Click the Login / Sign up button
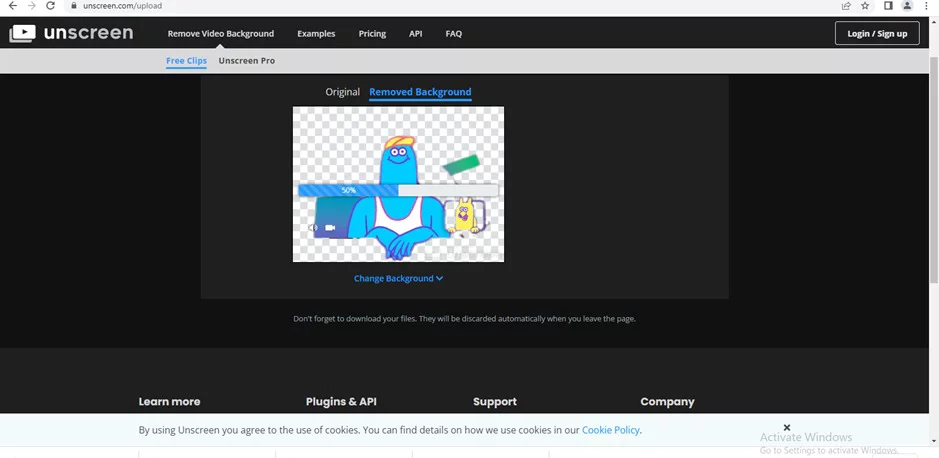This screenshot has width=939, height=458. 877,34
